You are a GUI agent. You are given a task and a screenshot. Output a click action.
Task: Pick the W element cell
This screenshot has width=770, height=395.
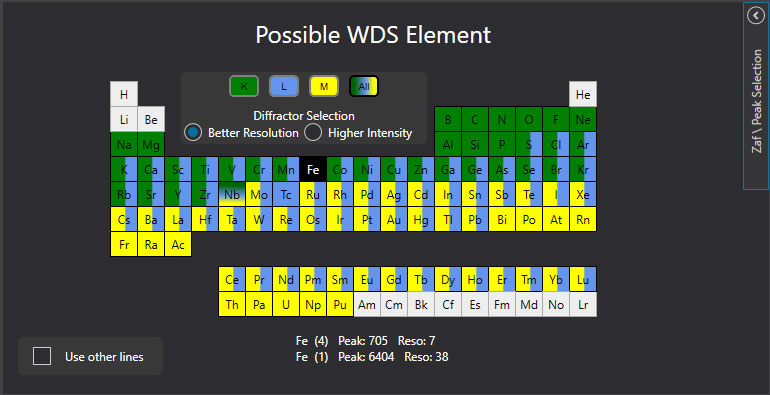(x=259, y=220)
